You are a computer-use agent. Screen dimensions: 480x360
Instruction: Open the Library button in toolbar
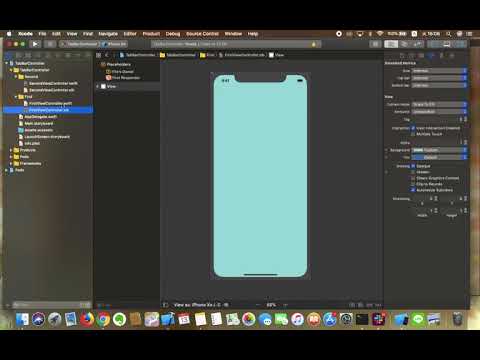375,44
